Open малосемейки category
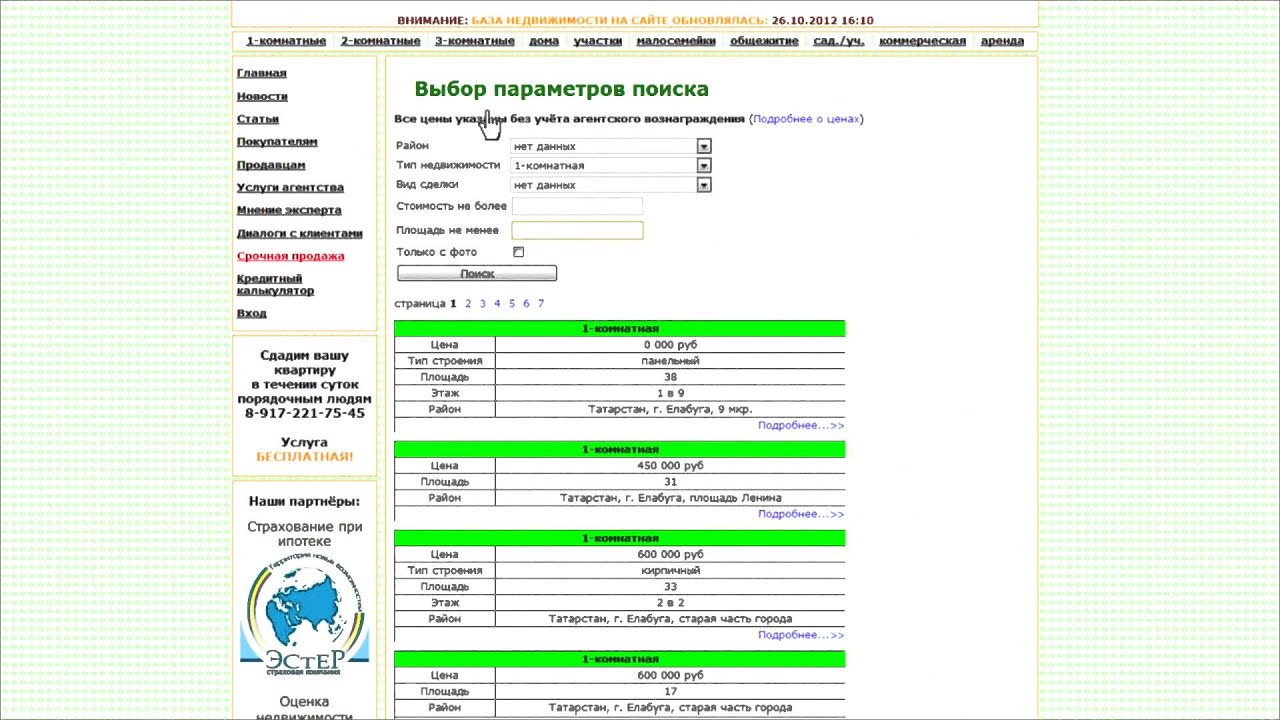1280x720 pixels. point(676,41)
